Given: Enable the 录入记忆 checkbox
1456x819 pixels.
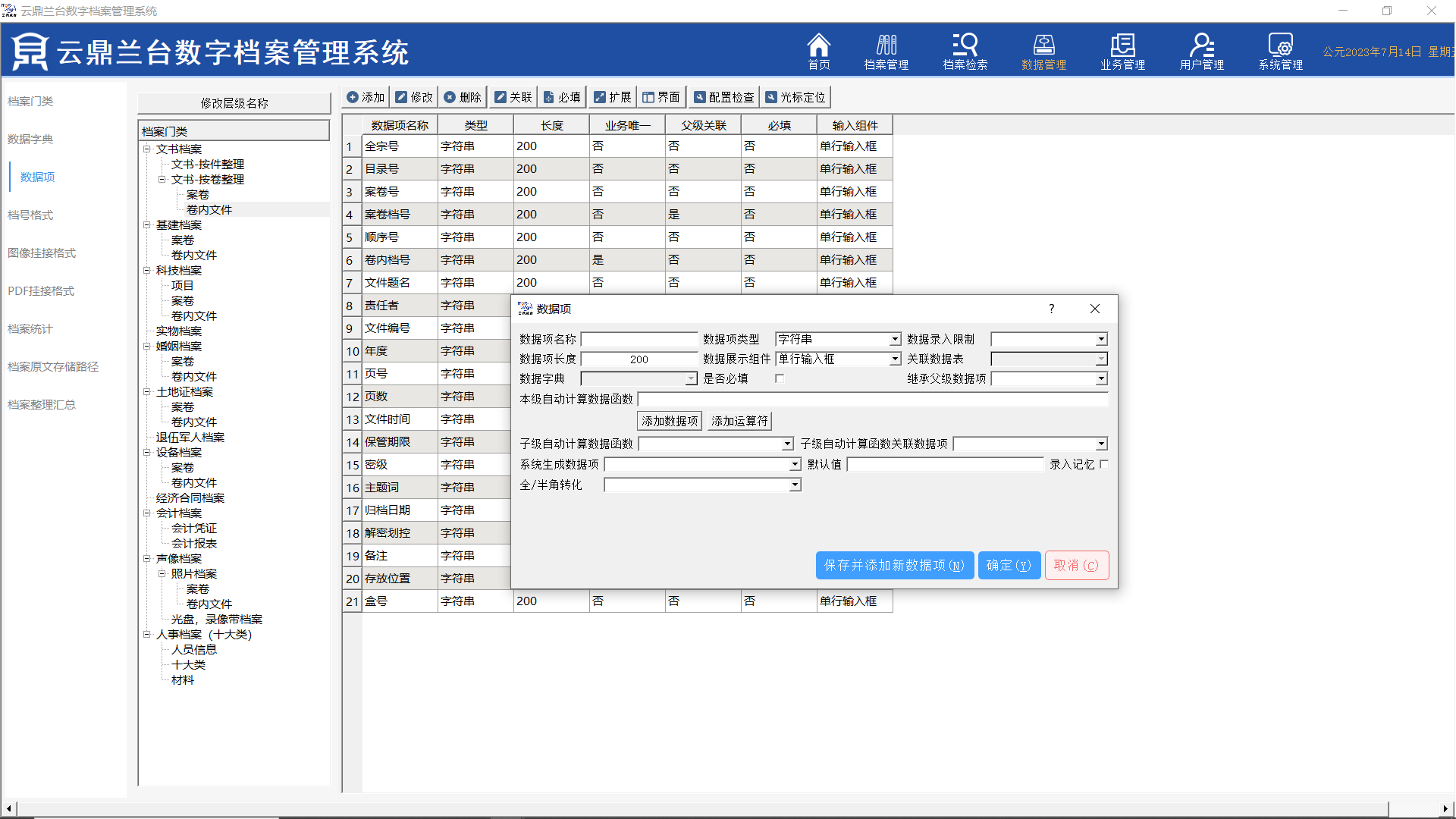Looking at the screenshot, I should coord(1103,464).
